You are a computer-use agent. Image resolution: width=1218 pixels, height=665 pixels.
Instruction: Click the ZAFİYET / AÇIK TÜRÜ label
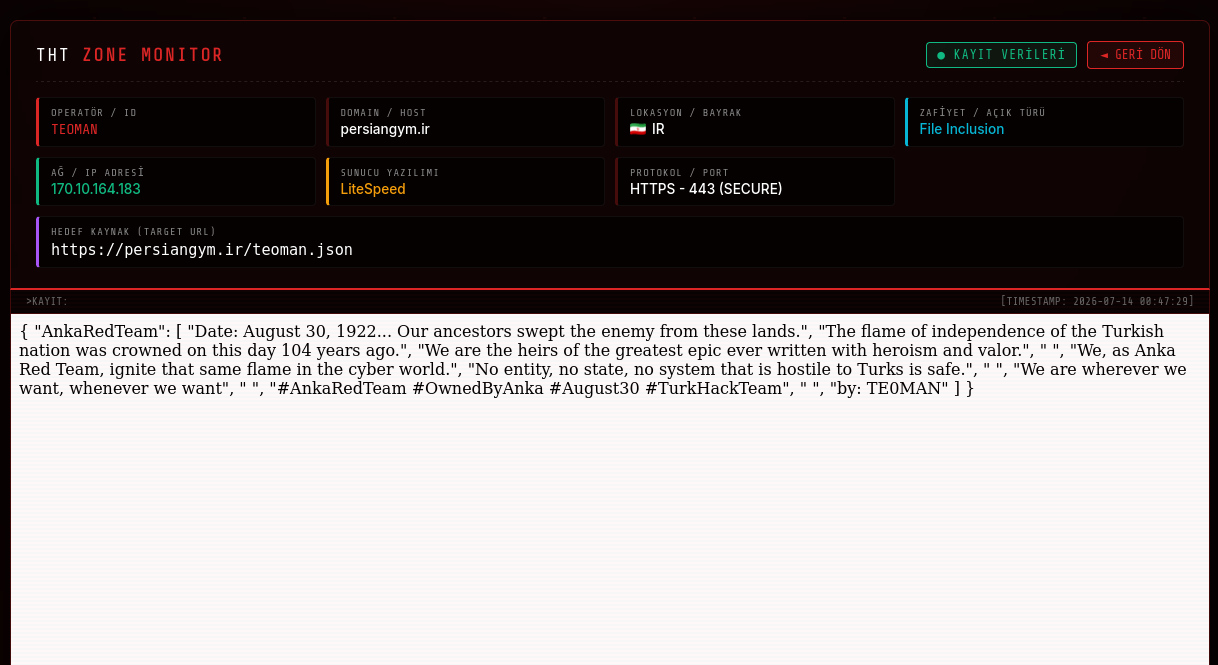(982, 113)
